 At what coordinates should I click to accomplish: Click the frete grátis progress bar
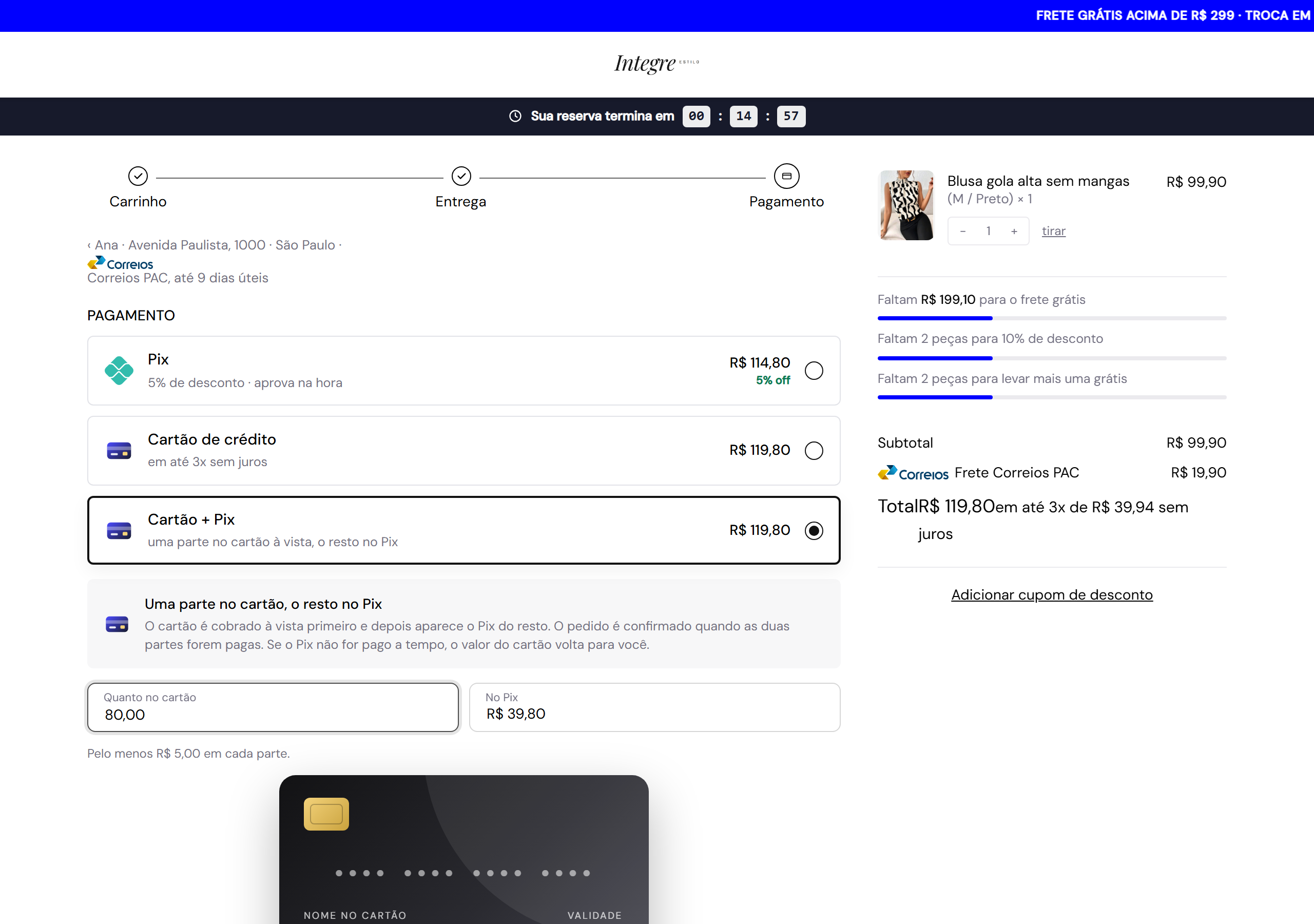point(1052,318)
